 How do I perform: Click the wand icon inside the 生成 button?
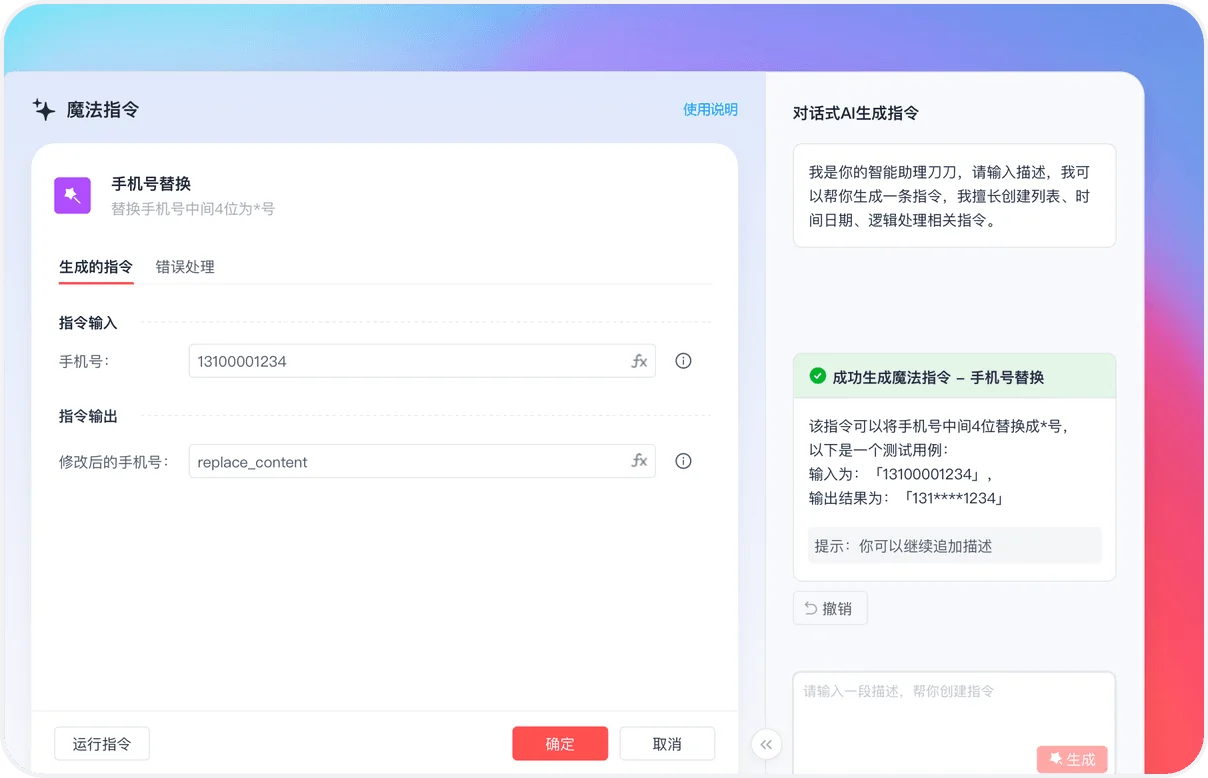1055,759
